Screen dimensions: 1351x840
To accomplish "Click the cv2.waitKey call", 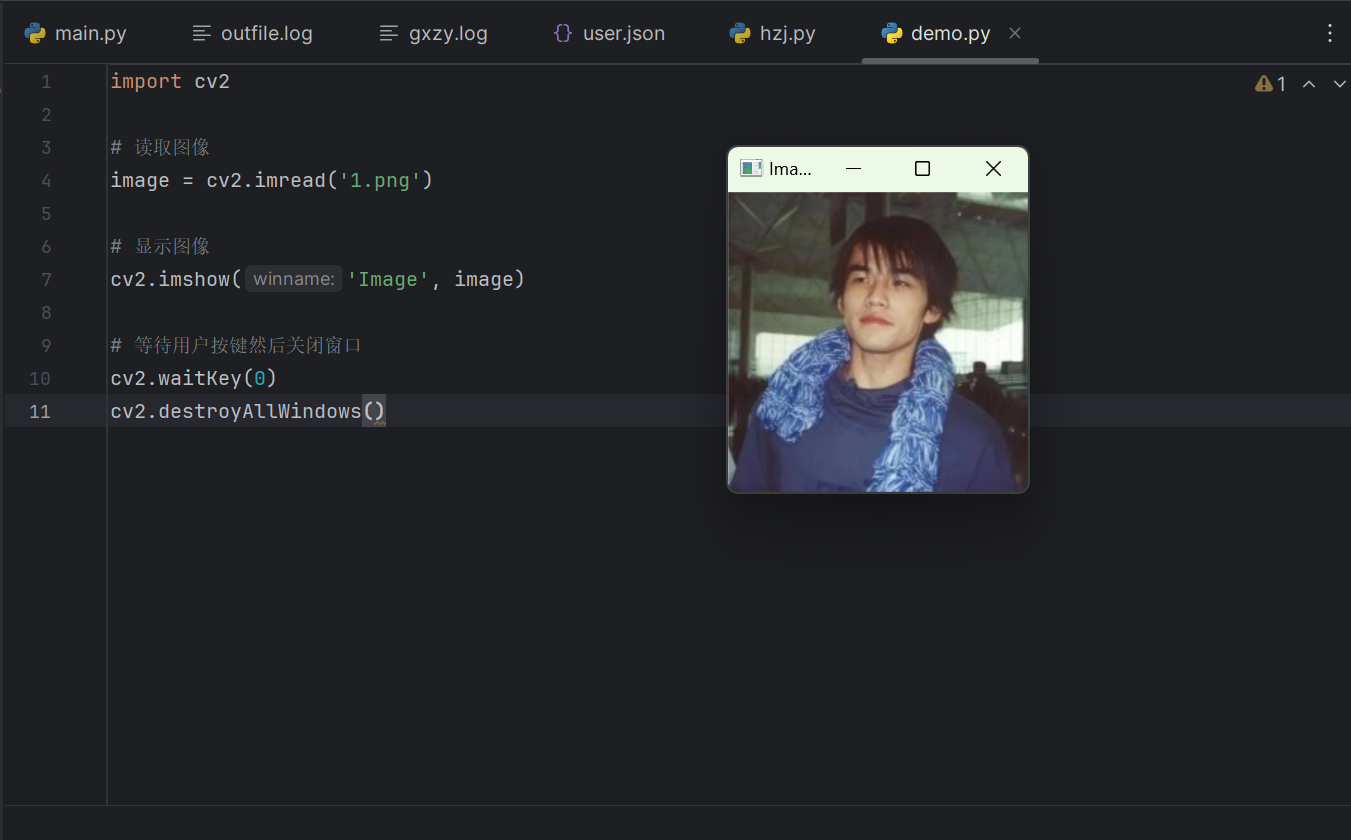I will 193,379.
